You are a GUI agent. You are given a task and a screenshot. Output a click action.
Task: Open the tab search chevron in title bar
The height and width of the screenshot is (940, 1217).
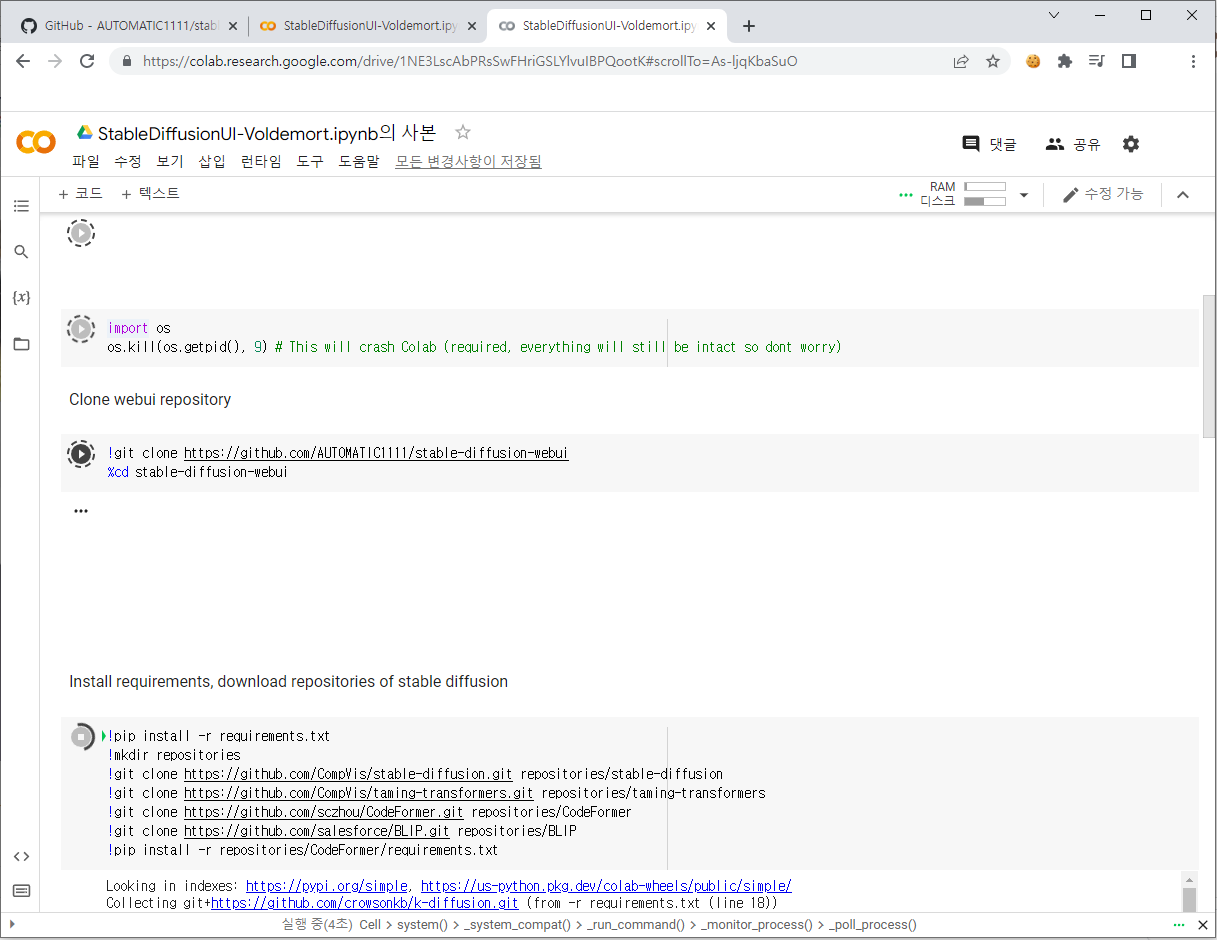pyautogui.click(x=1054, y=15)
